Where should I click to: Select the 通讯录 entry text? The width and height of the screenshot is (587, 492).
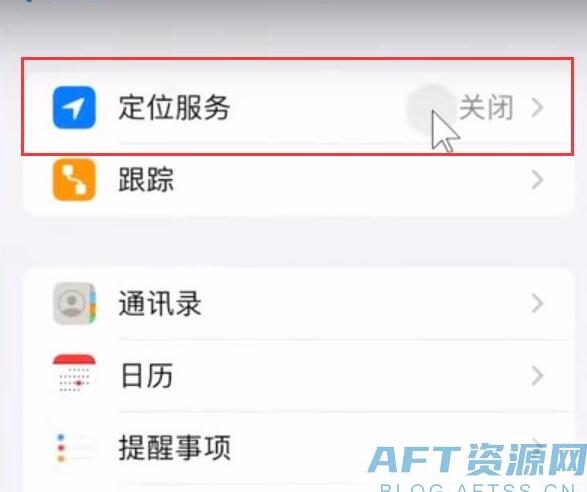coord(160,303)
